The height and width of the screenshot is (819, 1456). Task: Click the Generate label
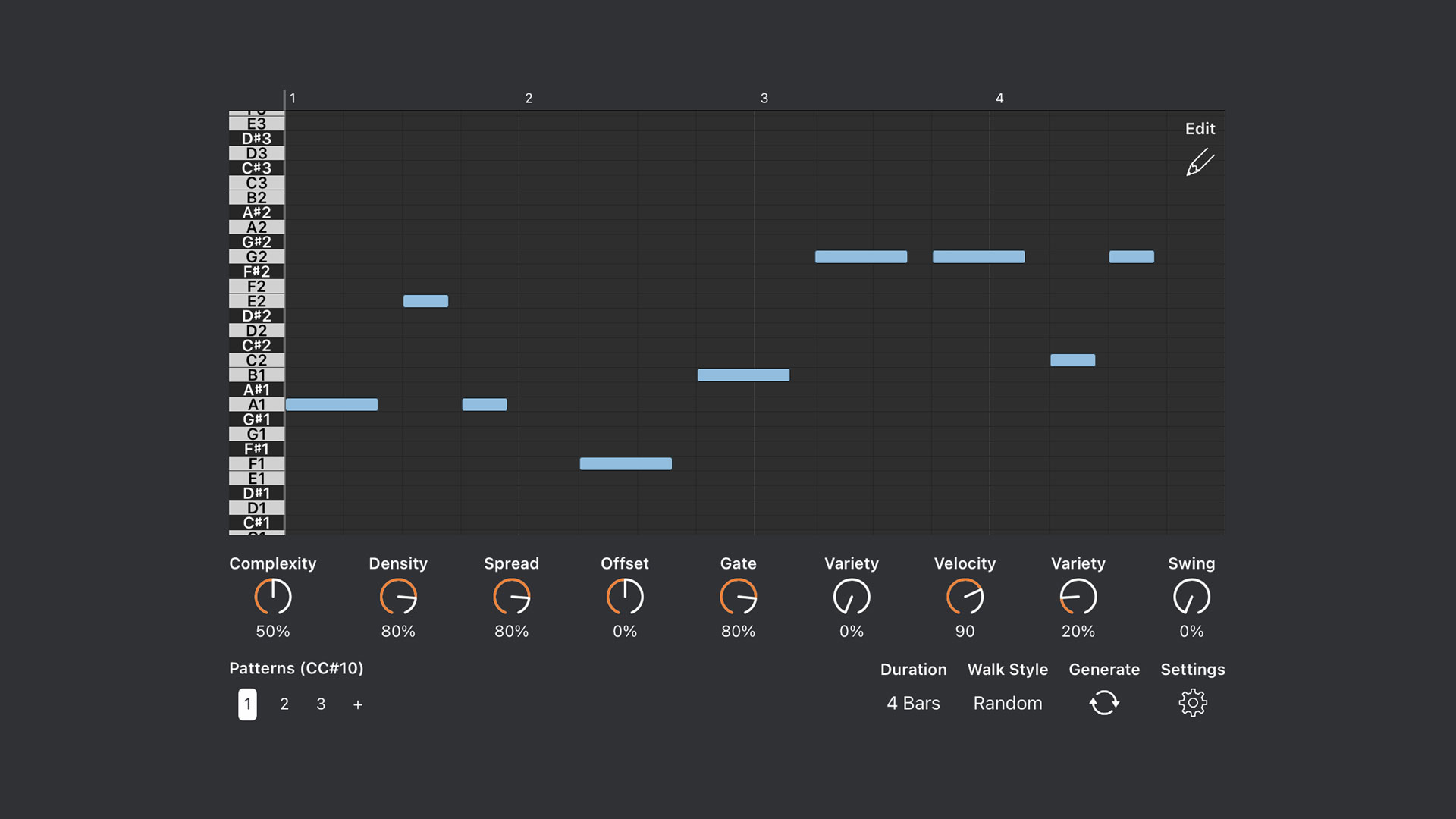click(1104, 670)
